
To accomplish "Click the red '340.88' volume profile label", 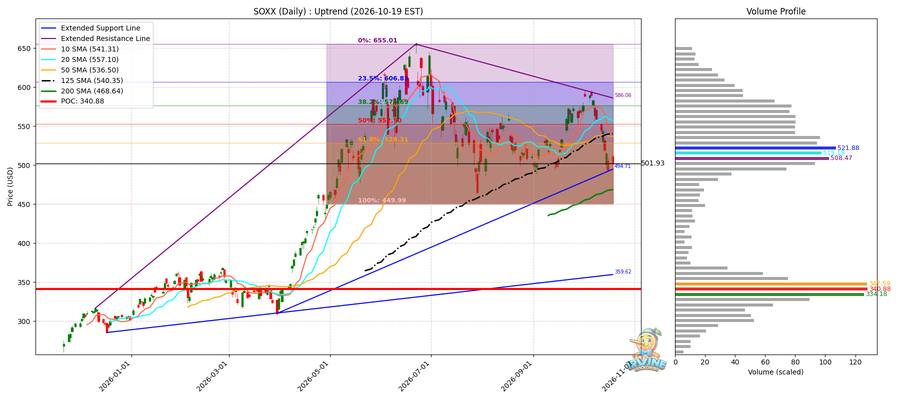I will coord(878,289).
